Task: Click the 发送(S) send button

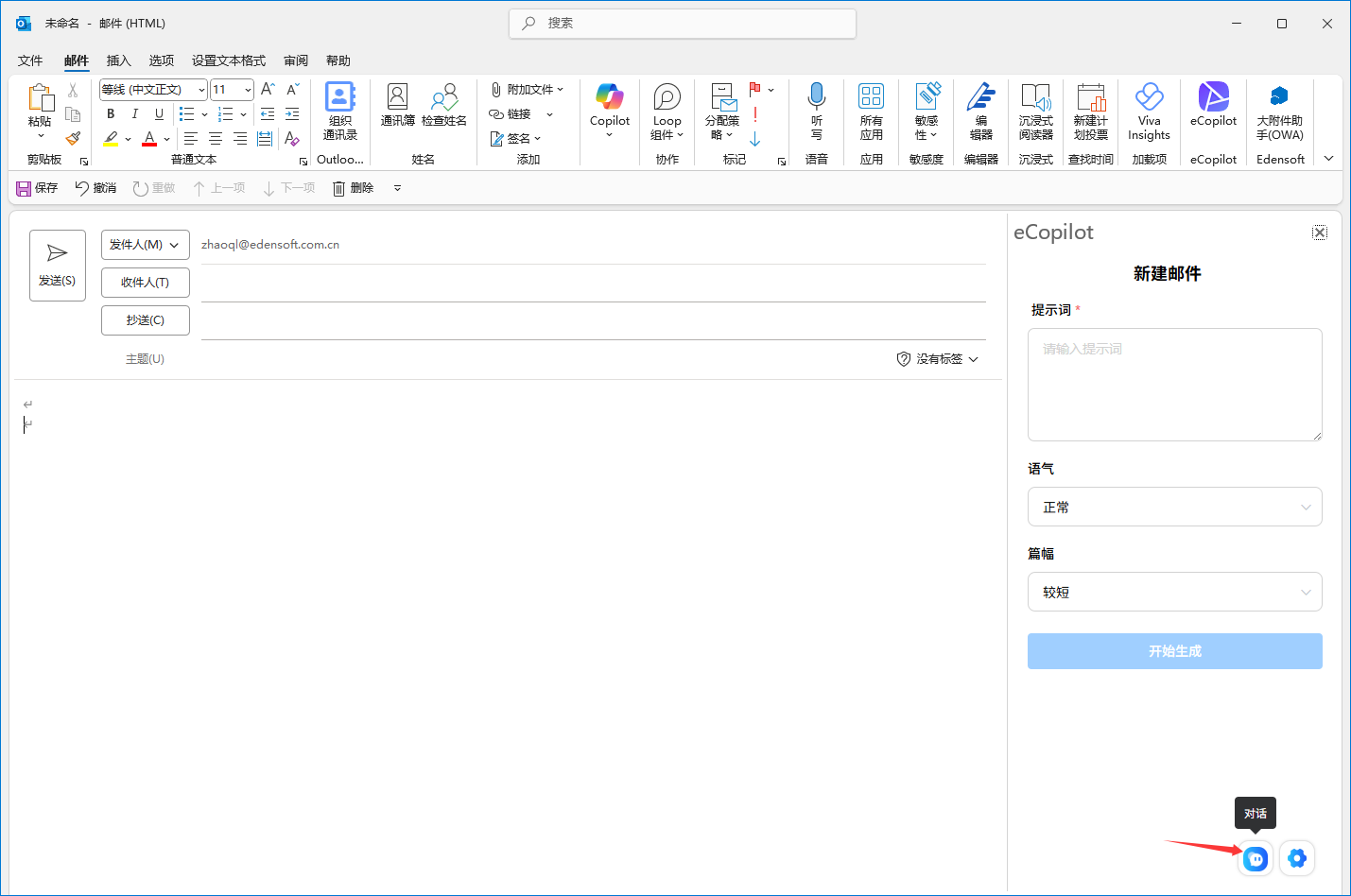Action: [x=57, y=265]
